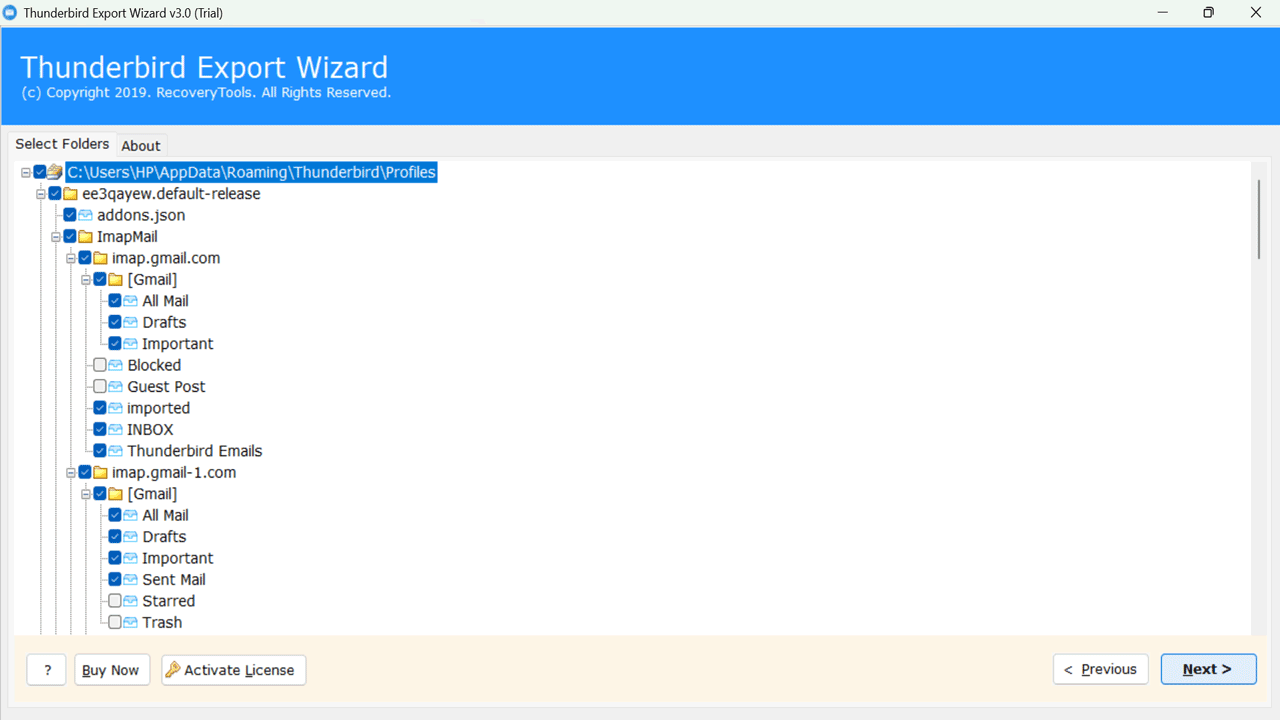Uncheck the Profiles root path checkbox
This screenshot has width=1280, height=720.
pos(40,172)
